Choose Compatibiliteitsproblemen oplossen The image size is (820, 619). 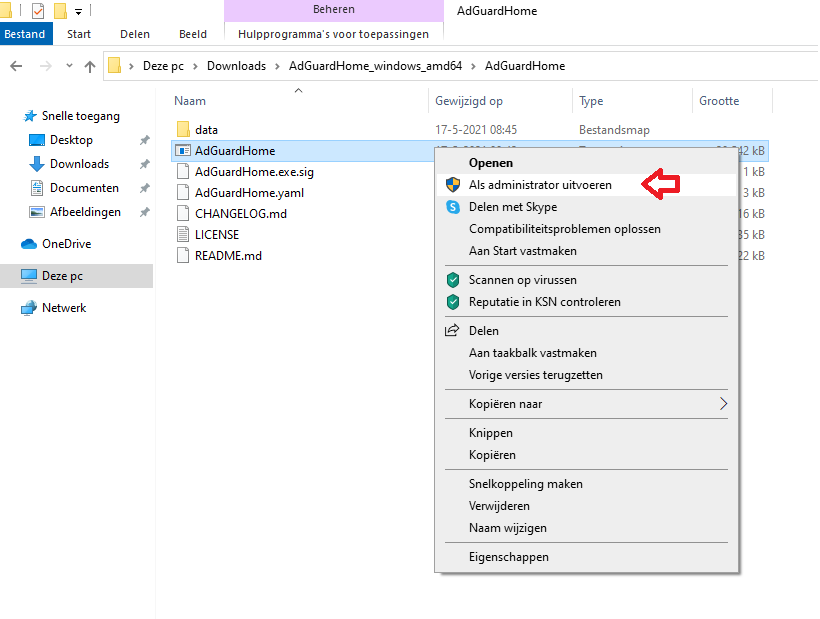pos(586,229)
